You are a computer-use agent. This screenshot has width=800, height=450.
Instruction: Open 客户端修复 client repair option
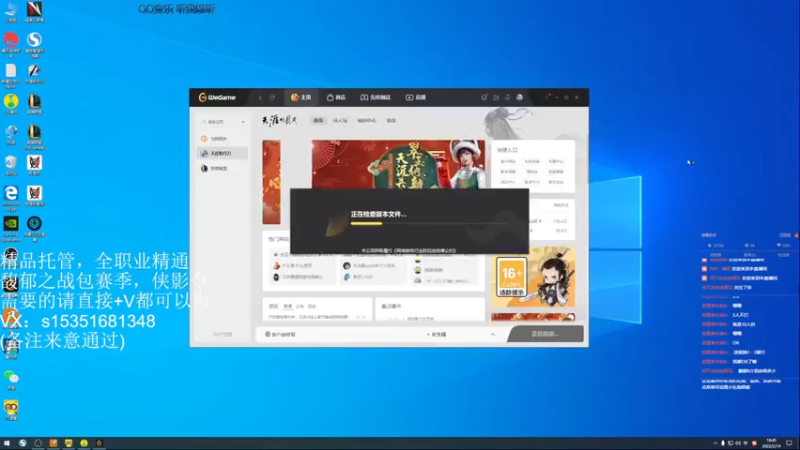coord(280,335)
